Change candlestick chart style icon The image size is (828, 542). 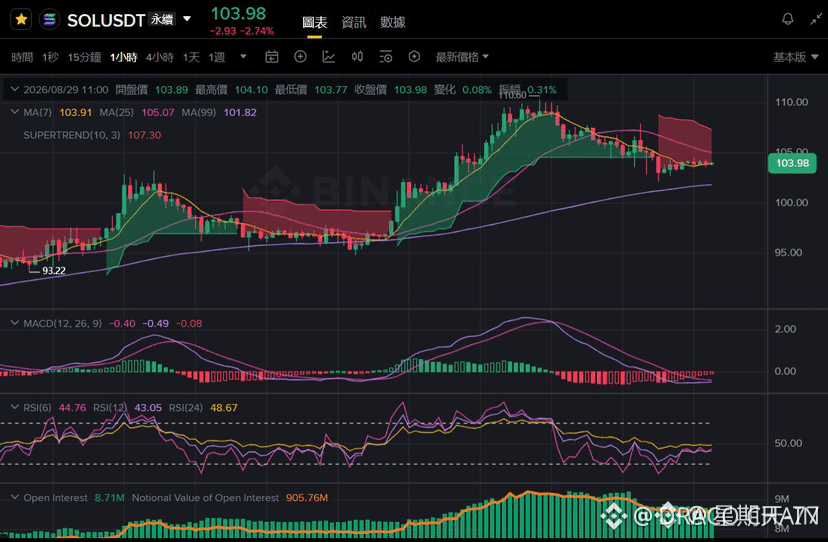[357, 57]
